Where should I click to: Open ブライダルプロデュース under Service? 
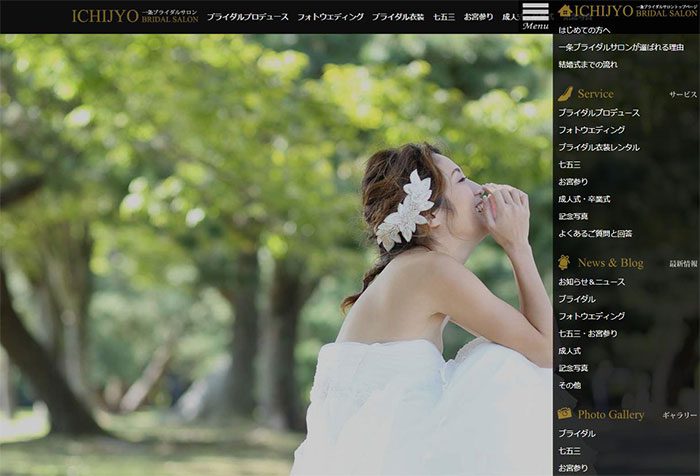[x=599, y=113]
